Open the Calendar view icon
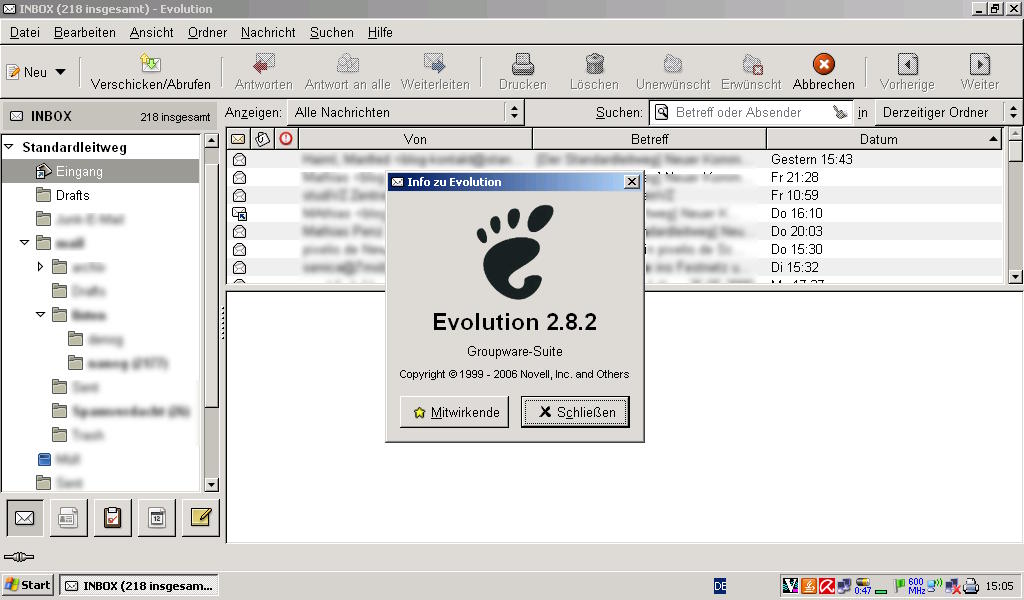The height and width of the screenshot is (600, 1024). (x=156, y=517)
